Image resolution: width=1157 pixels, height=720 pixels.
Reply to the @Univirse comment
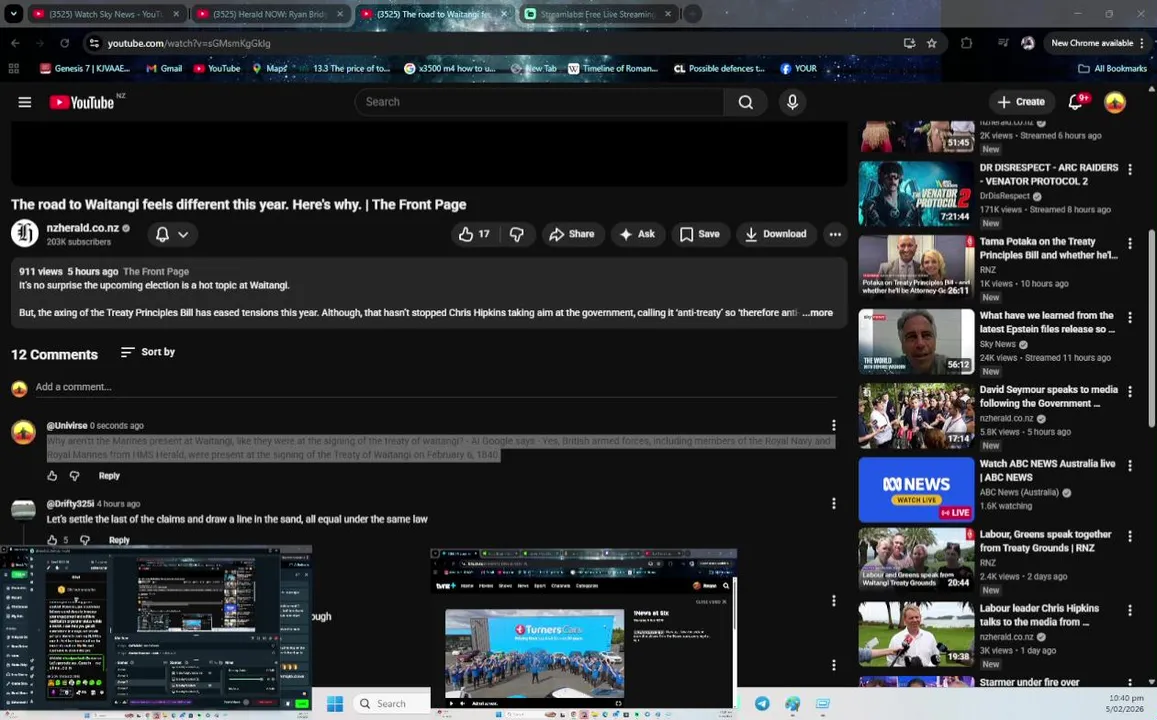[109, 476]
